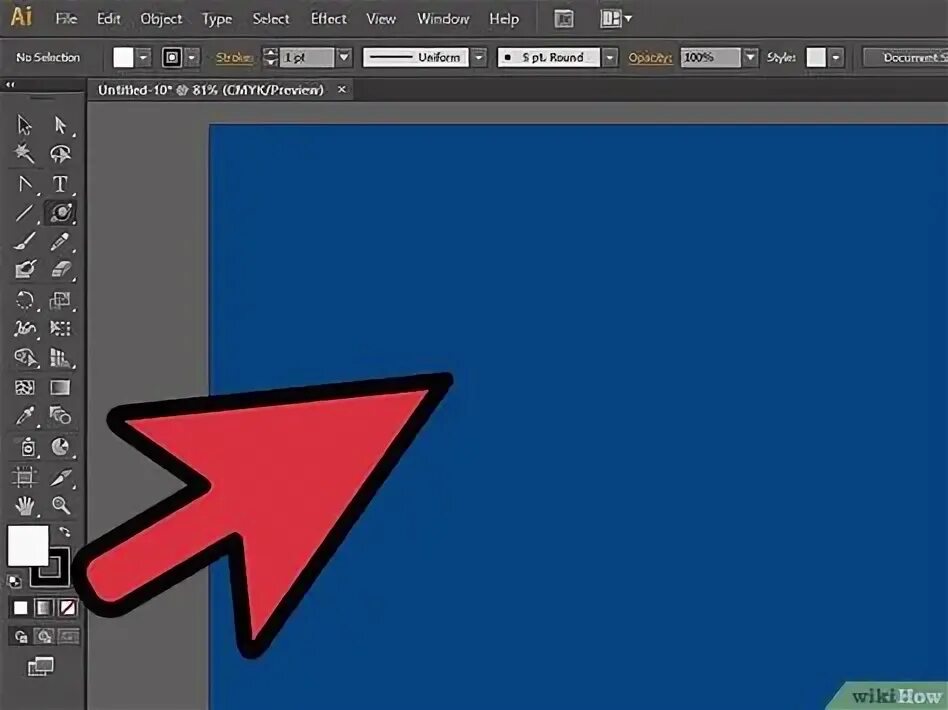Select the Line Segment tool

[x=25, y=213]
